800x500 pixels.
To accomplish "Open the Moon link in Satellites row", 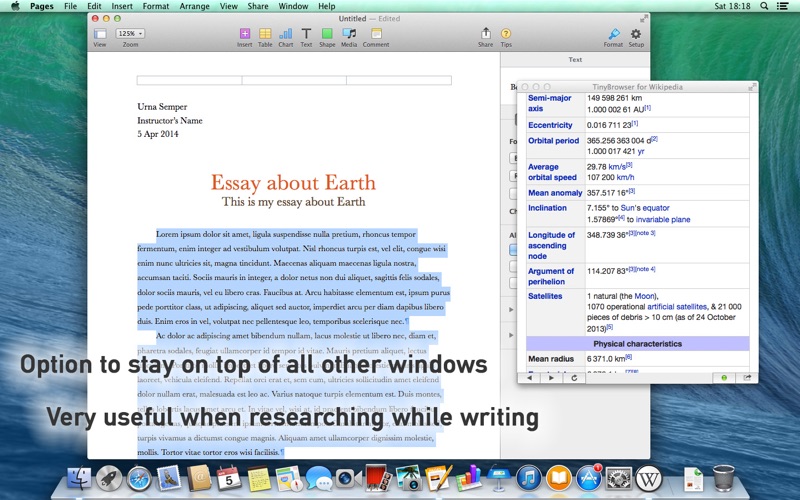I will [x=644, y=296].
